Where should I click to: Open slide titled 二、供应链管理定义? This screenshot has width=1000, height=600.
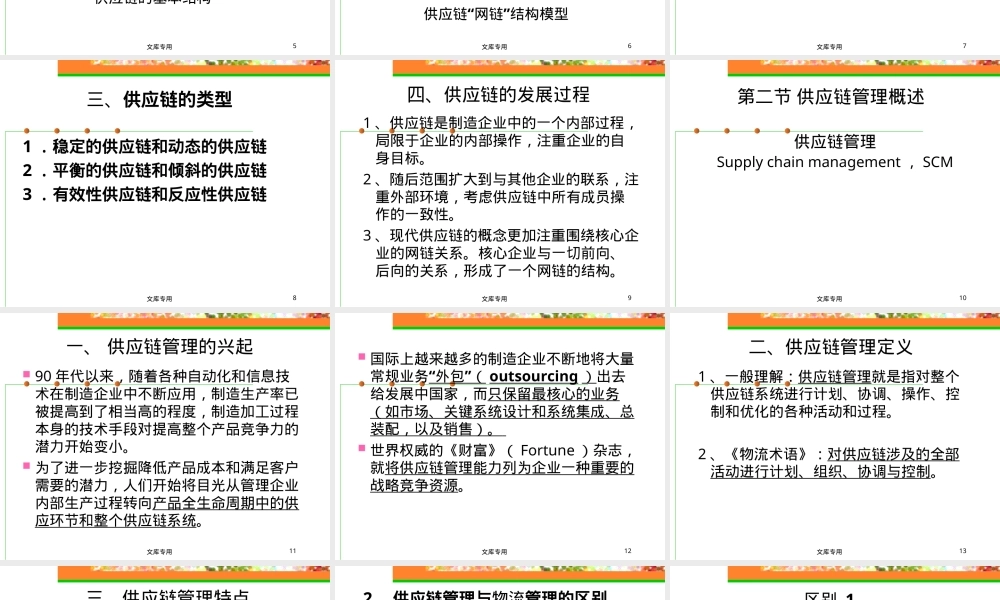835,436
